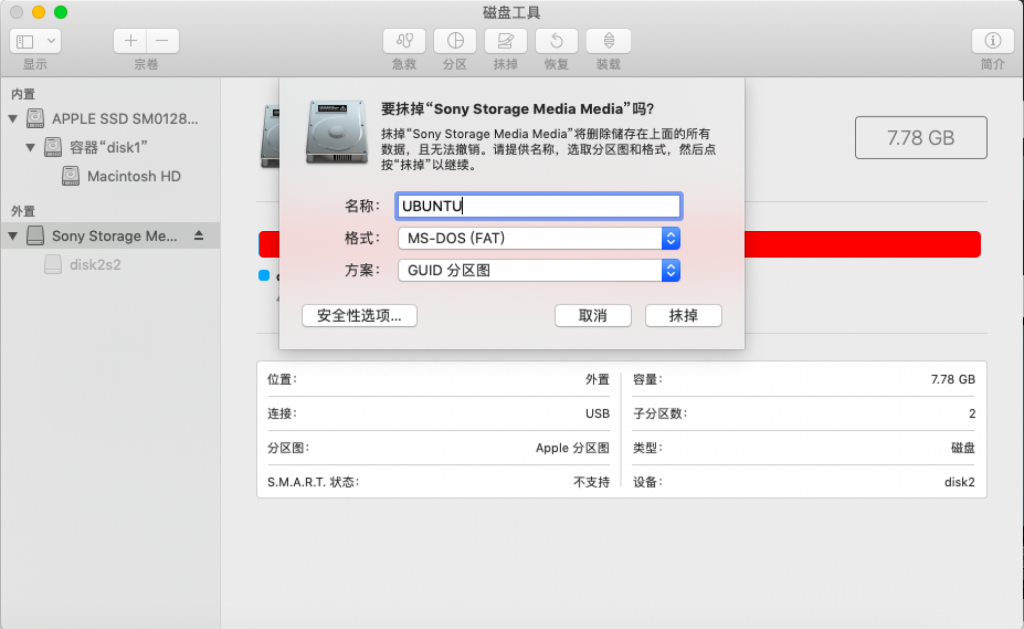Open the Info (简介) toolbar icon
The image size is (1024, 629).
(x=992, y=41)
